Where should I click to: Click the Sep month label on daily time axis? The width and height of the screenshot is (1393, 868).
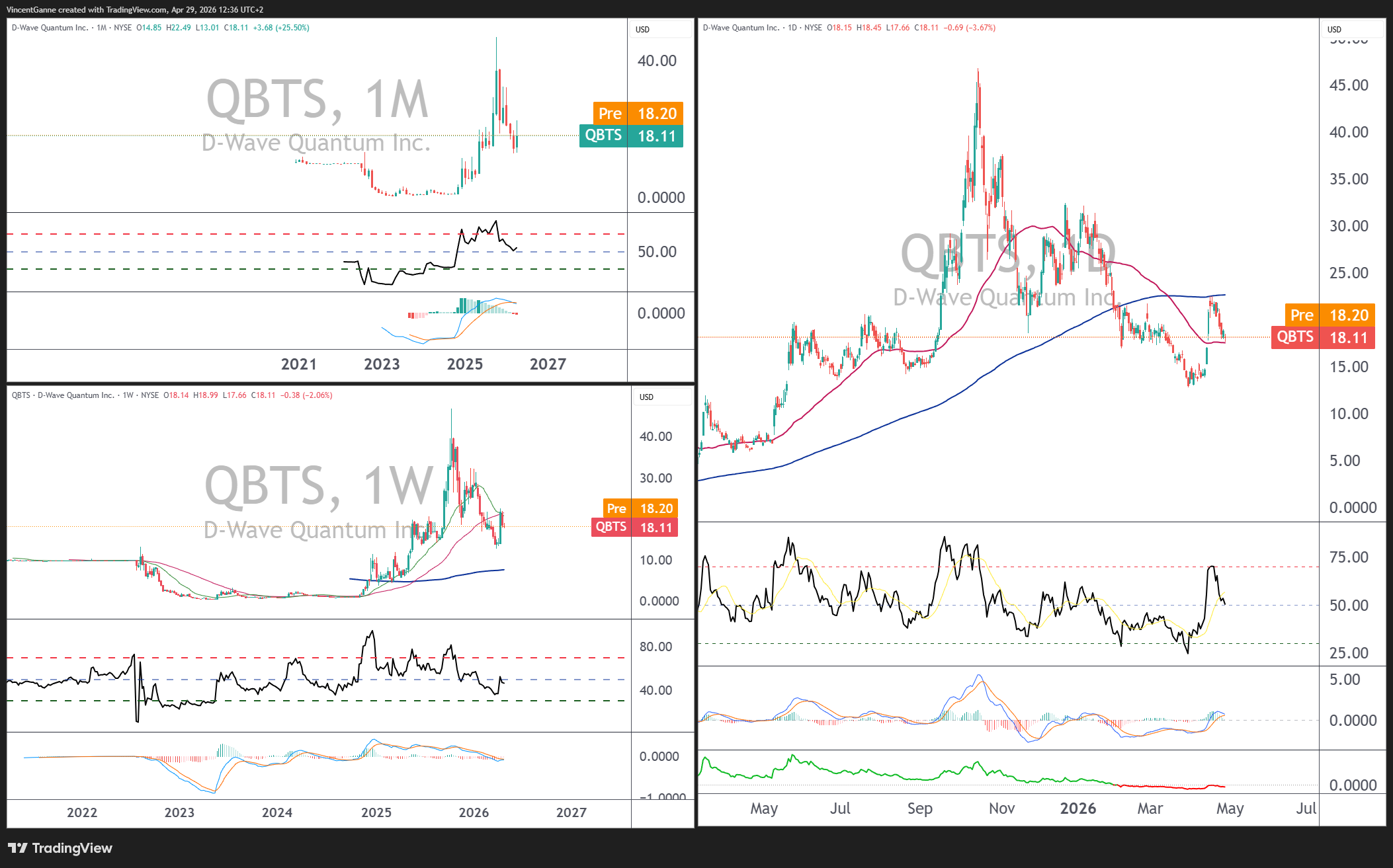[920, 809]
